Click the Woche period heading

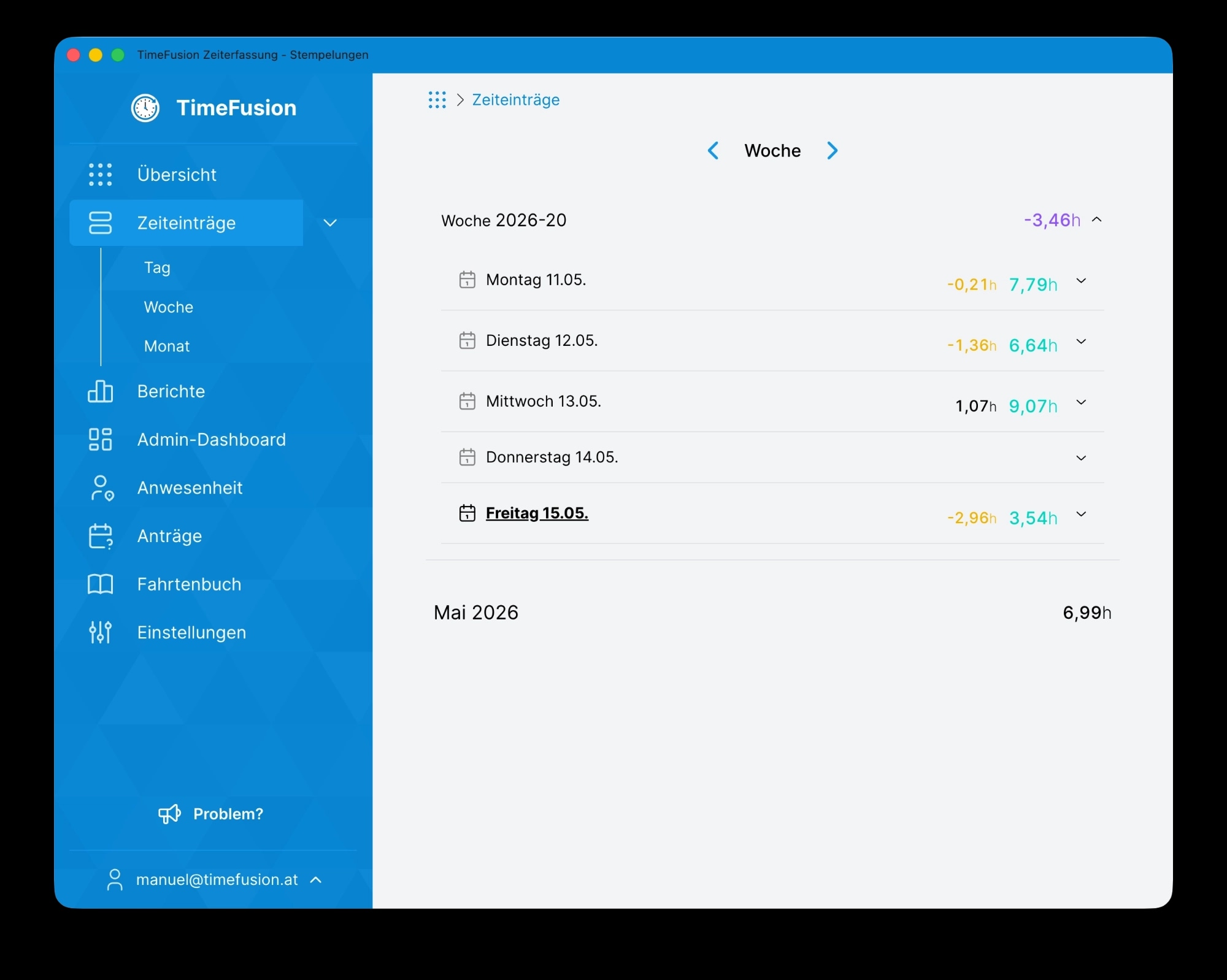pos(772,151)
